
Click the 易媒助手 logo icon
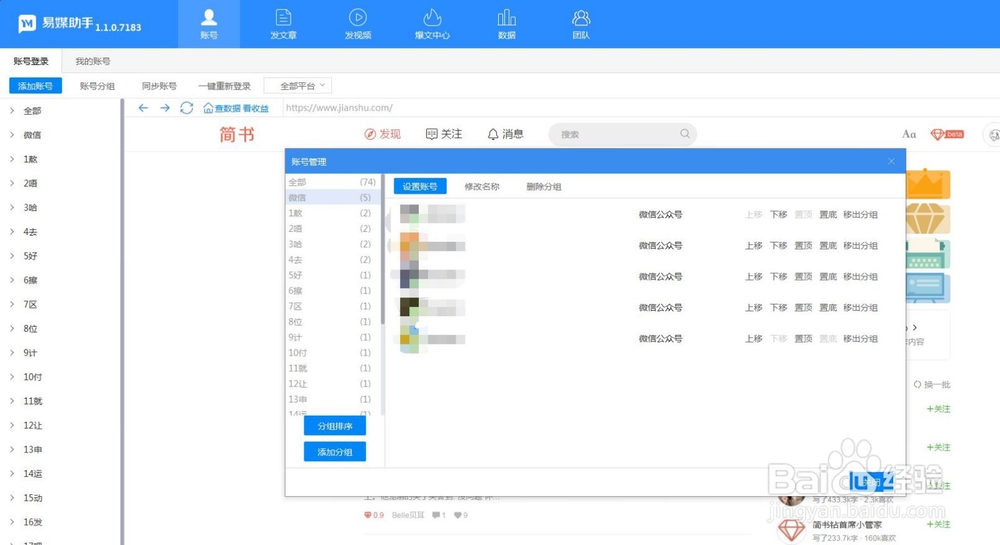click(27, 24)
